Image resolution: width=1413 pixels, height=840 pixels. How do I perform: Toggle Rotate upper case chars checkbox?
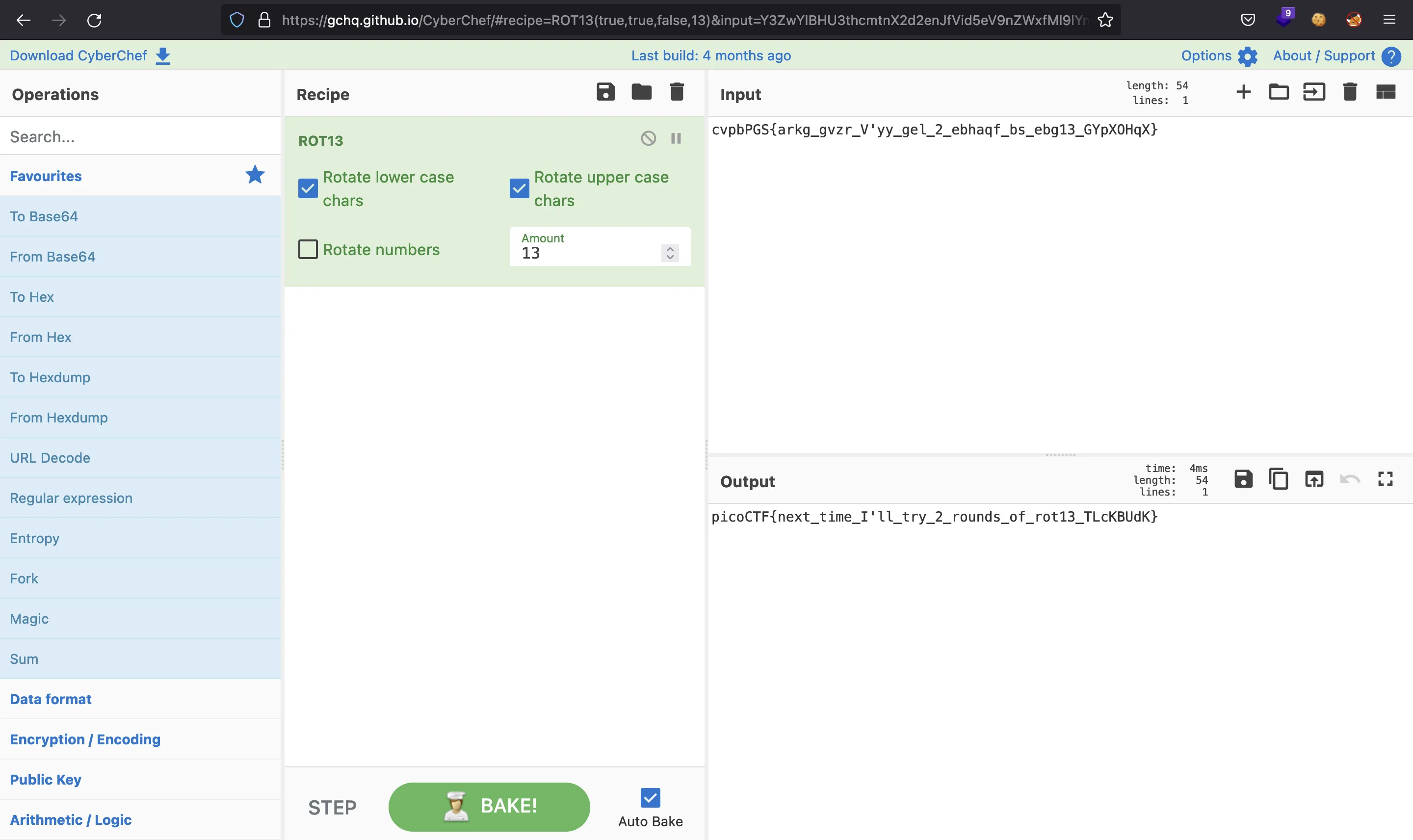(519, 188)
